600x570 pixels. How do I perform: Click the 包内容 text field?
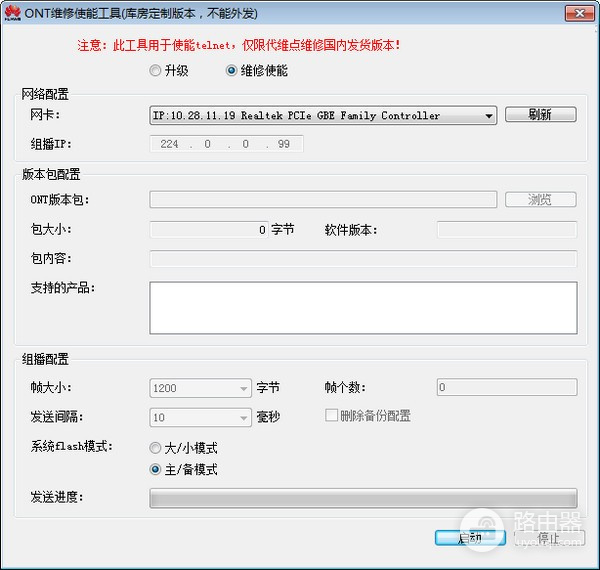click(363, 259)
